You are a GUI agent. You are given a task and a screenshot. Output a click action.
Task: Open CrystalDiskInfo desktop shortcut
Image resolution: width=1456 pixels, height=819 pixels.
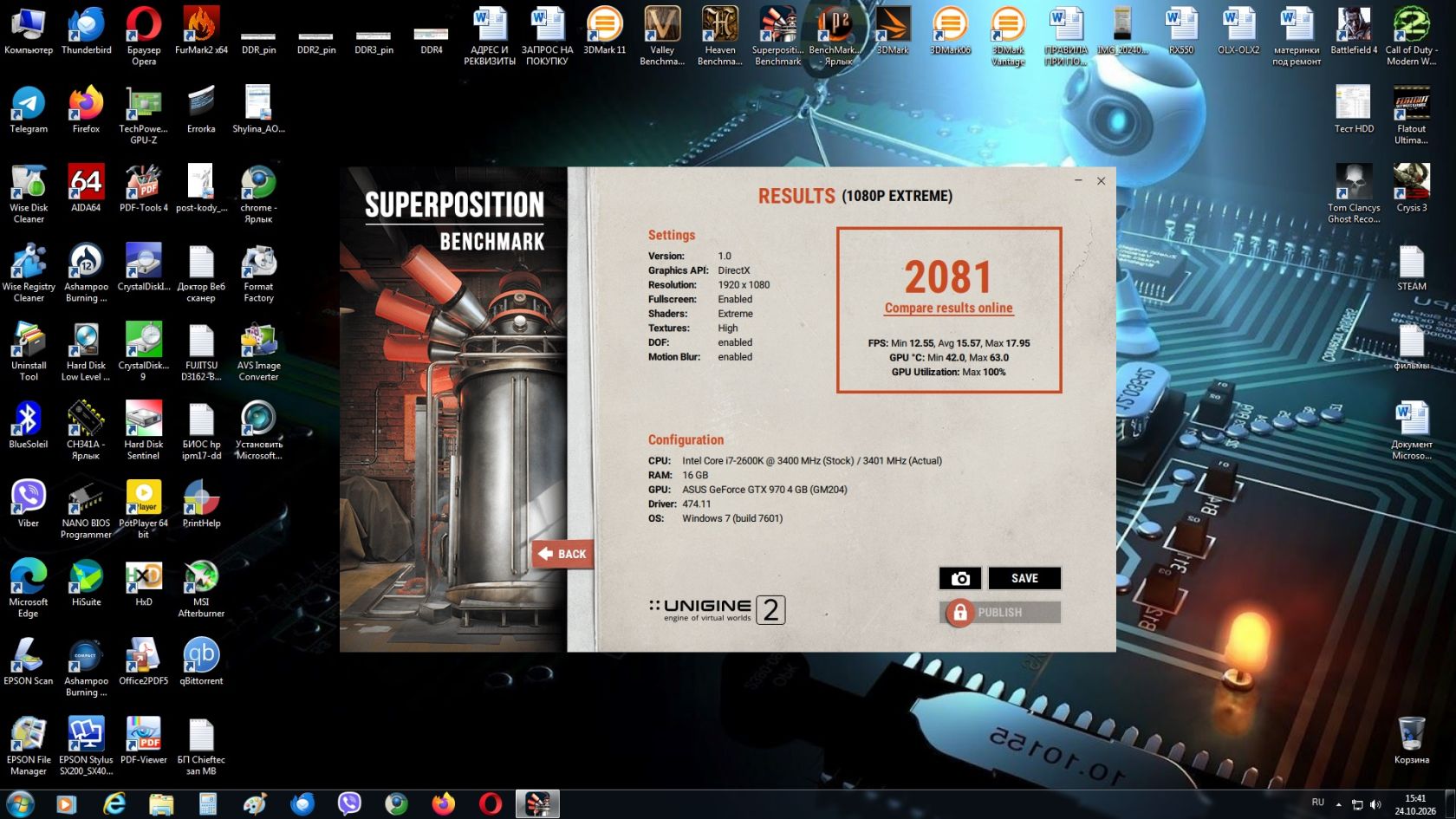pyautogui.click(x=144, y=267)
